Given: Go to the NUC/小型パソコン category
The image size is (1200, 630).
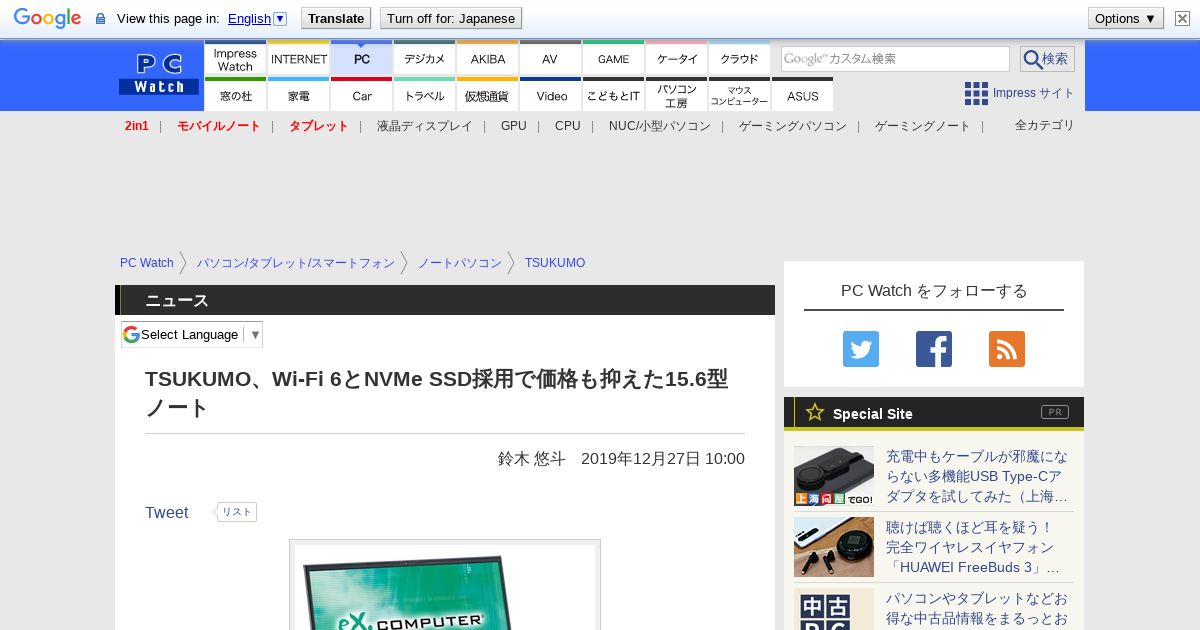Looking at the screenshot, I should [x=660, y=126].
